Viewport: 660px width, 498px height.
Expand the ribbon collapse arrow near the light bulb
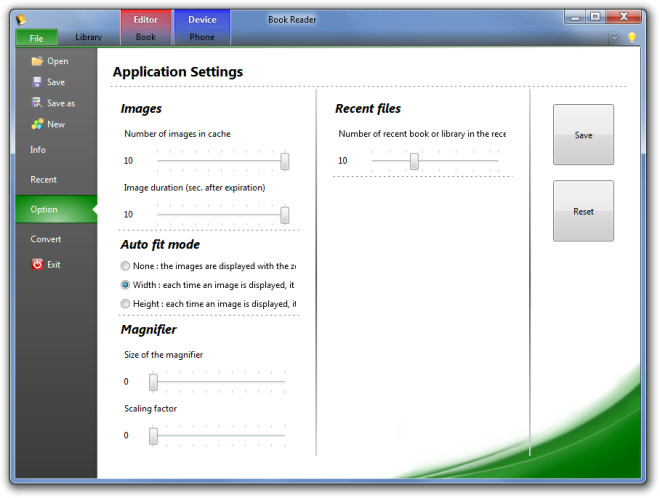(x=615, y=38)
